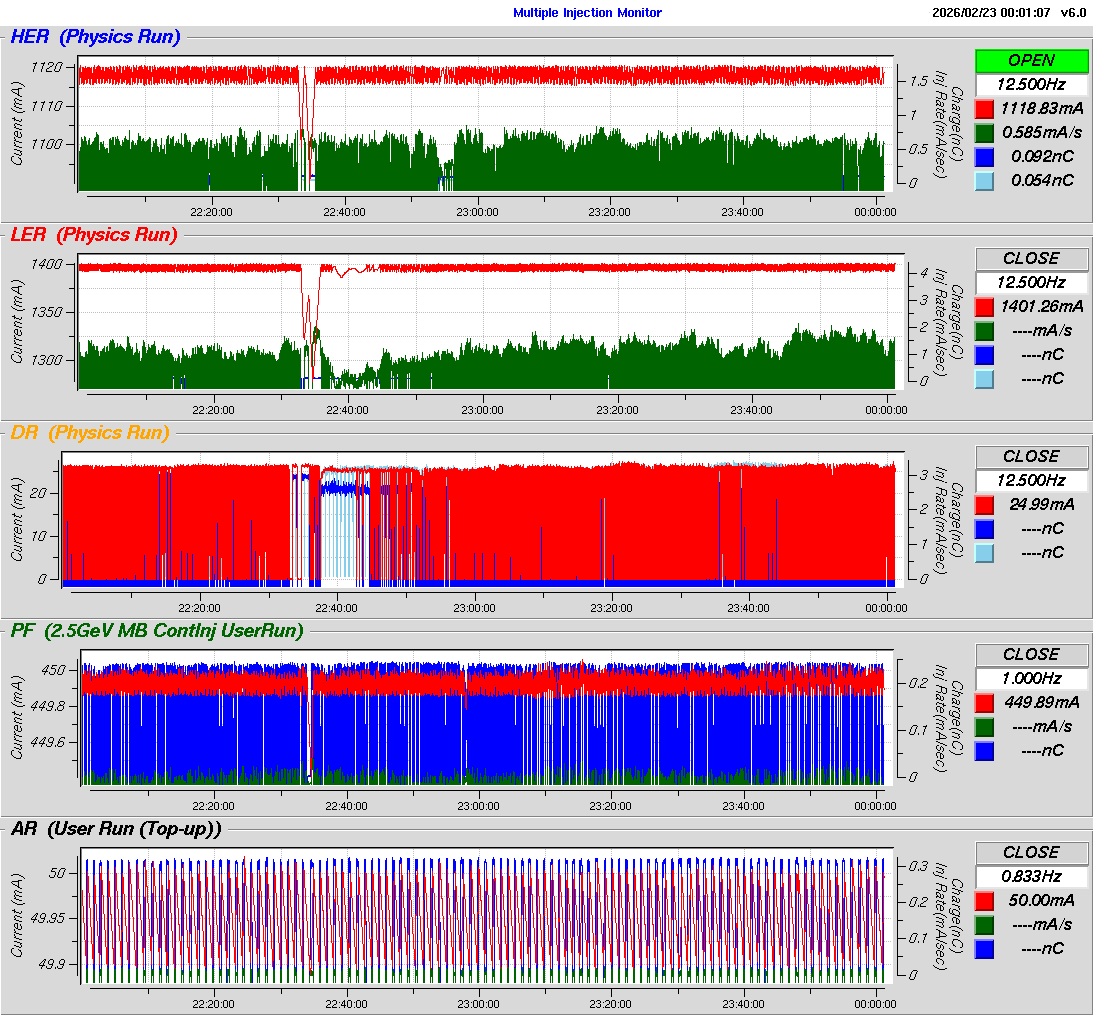Select the AR 0.833Hz repetition rate field

click(1031, 876)
